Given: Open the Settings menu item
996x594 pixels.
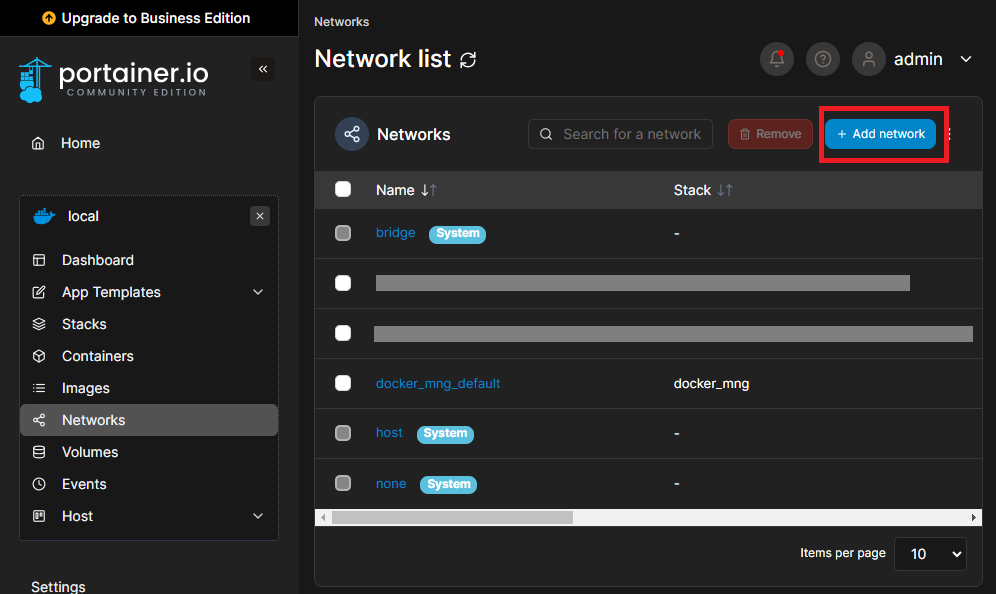Looking at the screenshot, I should click(58, 586).
